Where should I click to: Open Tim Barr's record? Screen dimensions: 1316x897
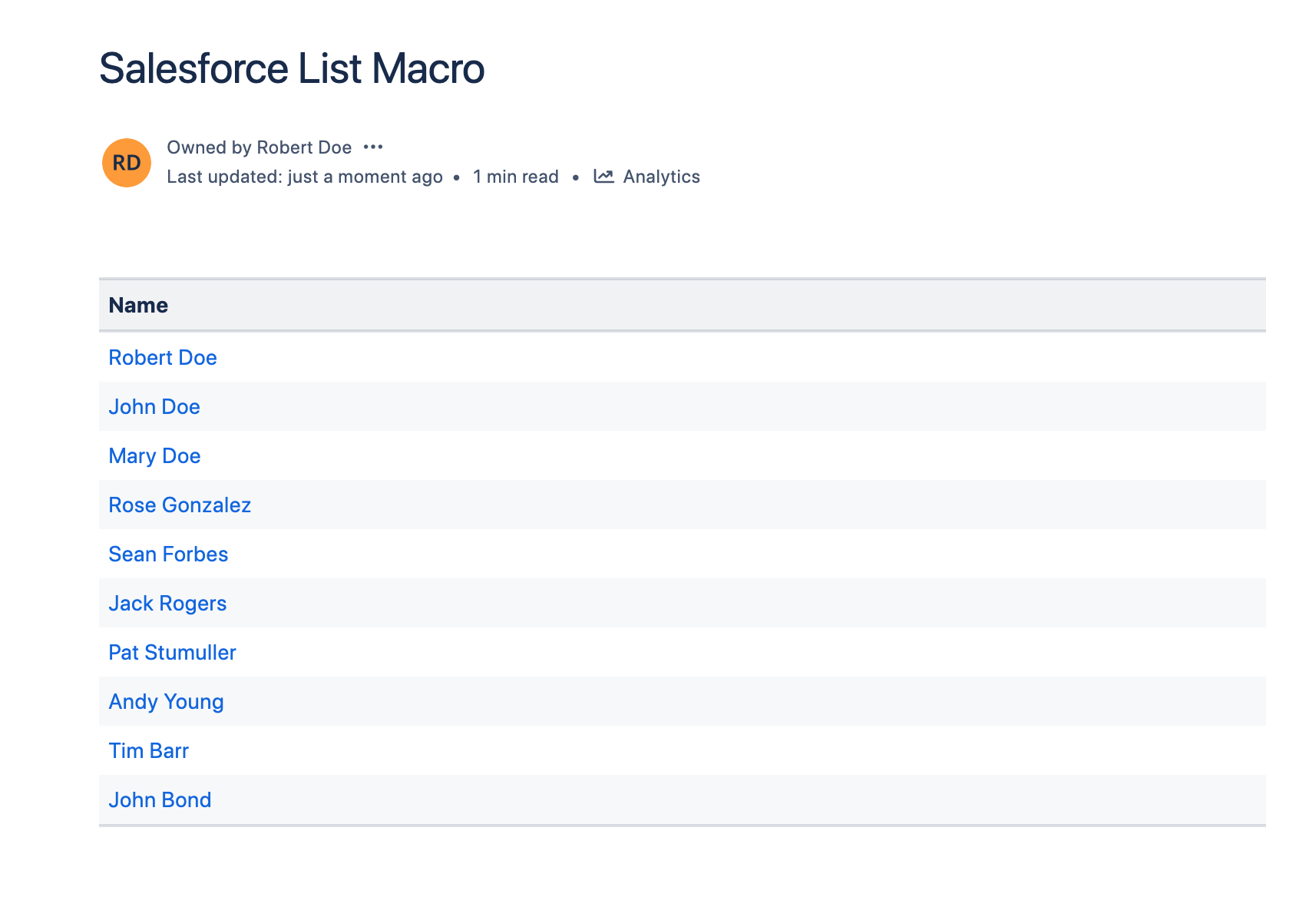(148, 751)
